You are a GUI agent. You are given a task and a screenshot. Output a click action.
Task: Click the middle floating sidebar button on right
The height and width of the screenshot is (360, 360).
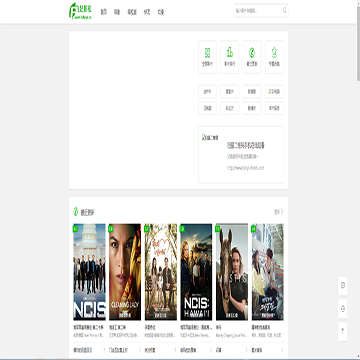[x=343, y=309]
